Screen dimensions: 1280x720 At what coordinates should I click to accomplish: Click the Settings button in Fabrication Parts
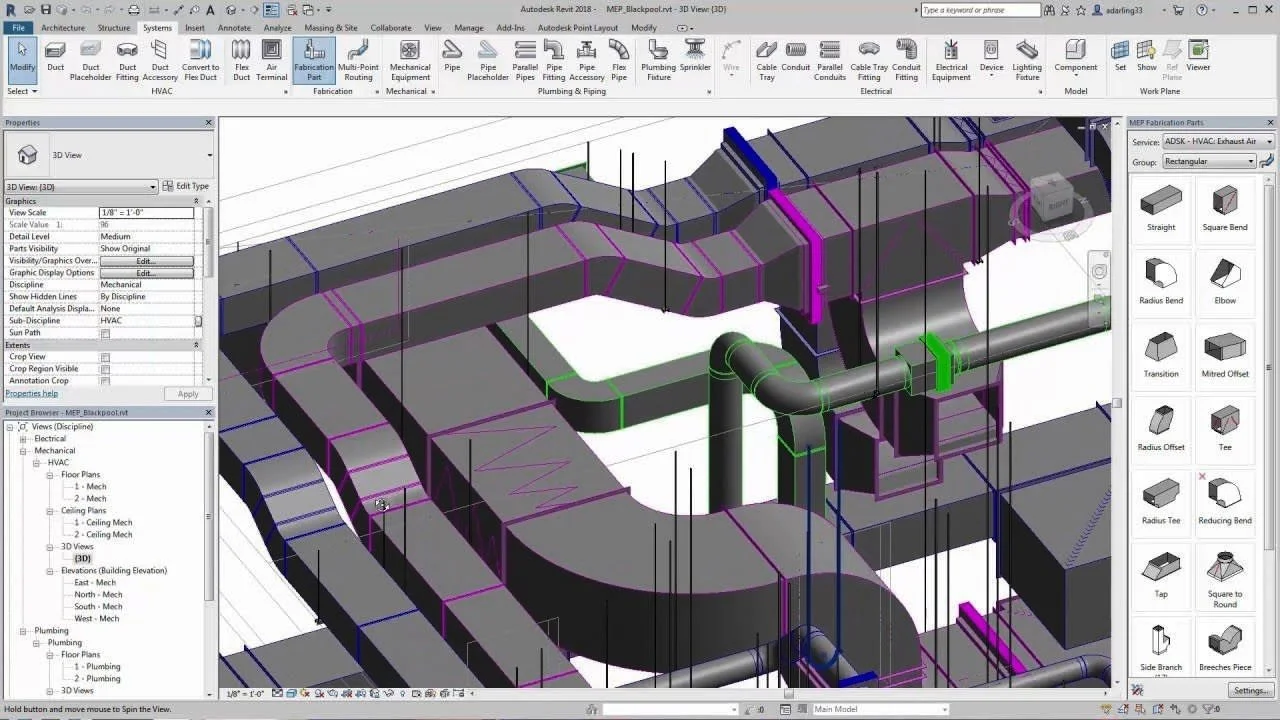(1251, 690)
